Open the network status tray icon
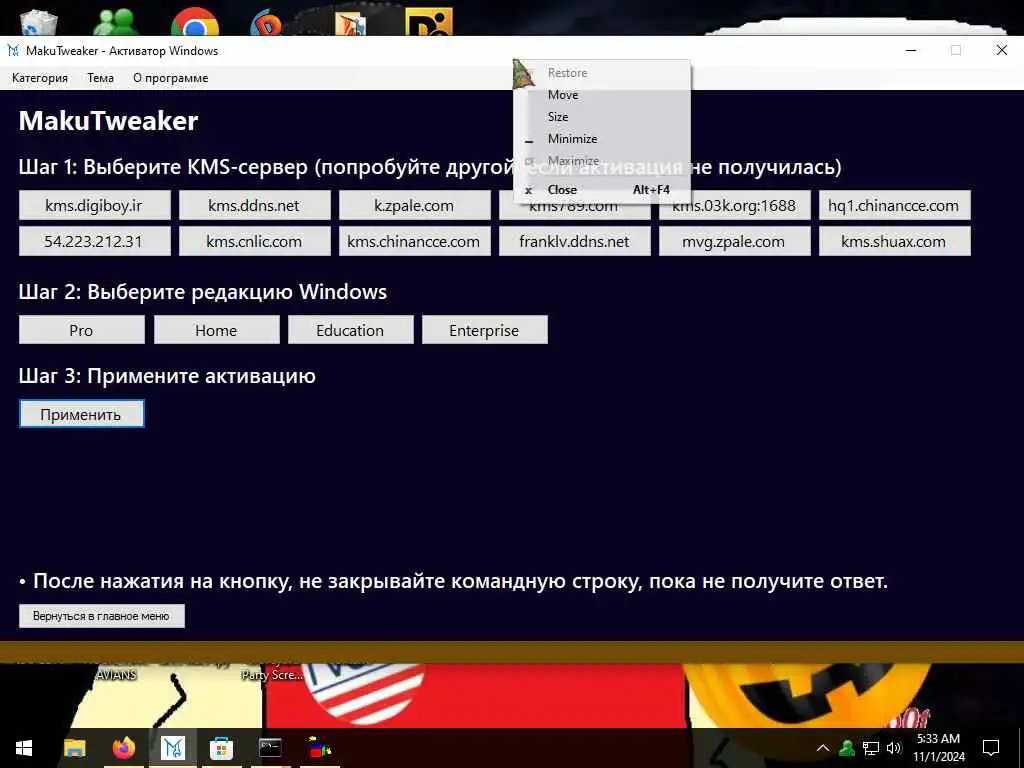The width and height of the screenshot is (1024, 768). 871,748
